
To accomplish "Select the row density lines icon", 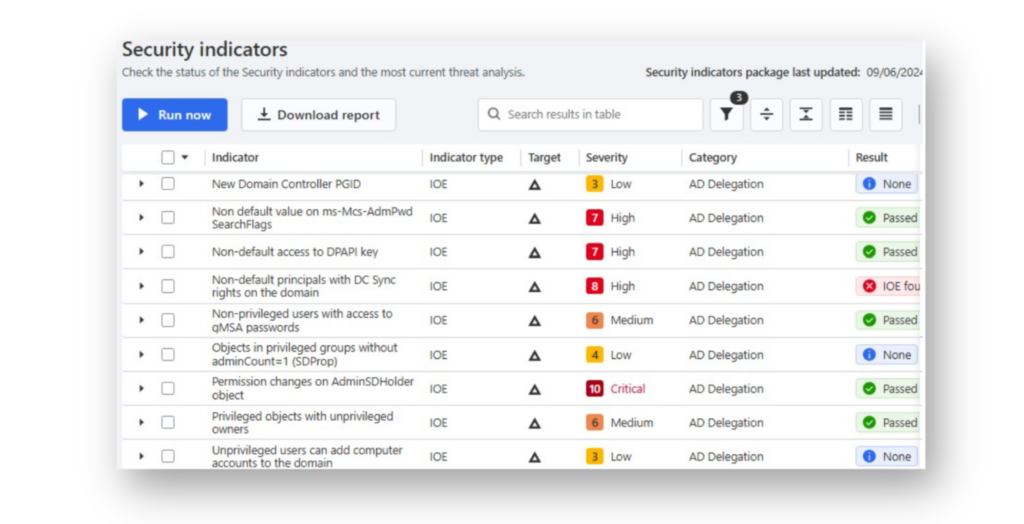I will [x=886, y=114].
